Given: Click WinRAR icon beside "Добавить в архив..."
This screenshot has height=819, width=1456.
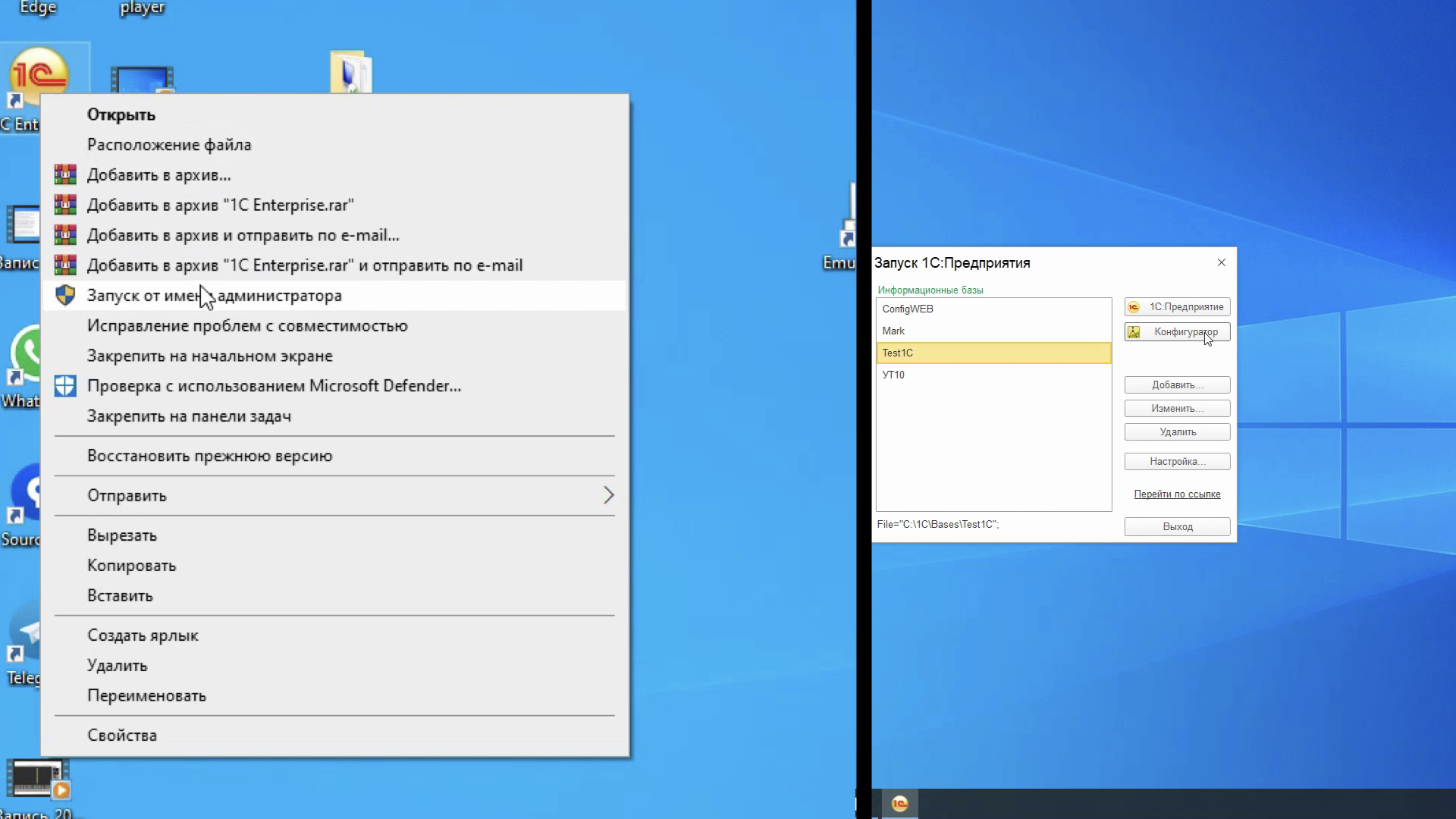Looking at the screenshot, I should [x=65, y=175].
